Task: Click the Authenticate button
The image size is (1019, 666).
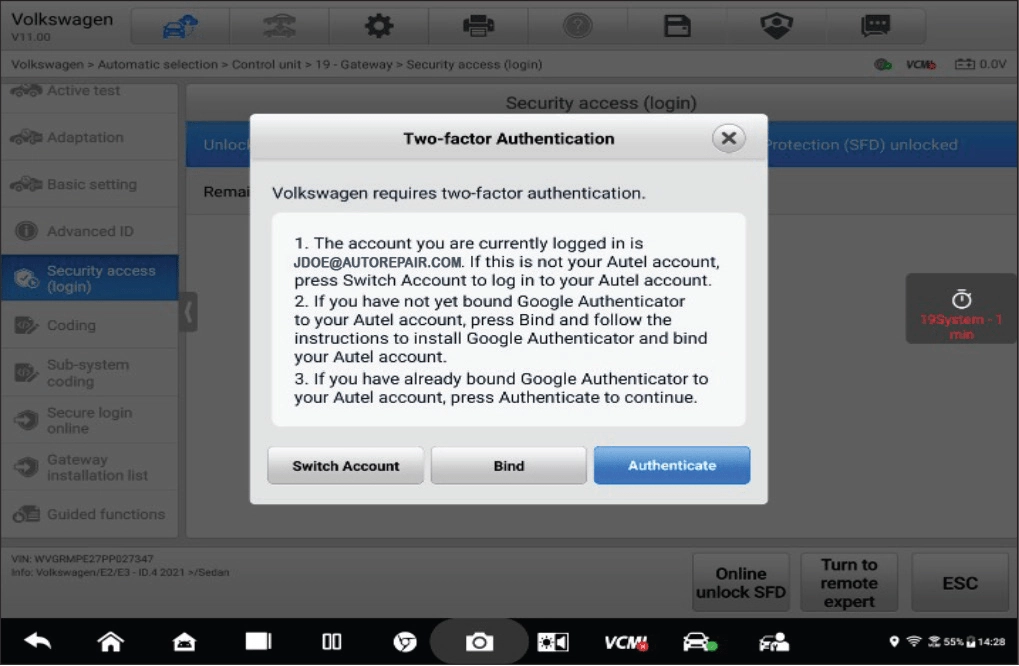Action: point(671,465)
